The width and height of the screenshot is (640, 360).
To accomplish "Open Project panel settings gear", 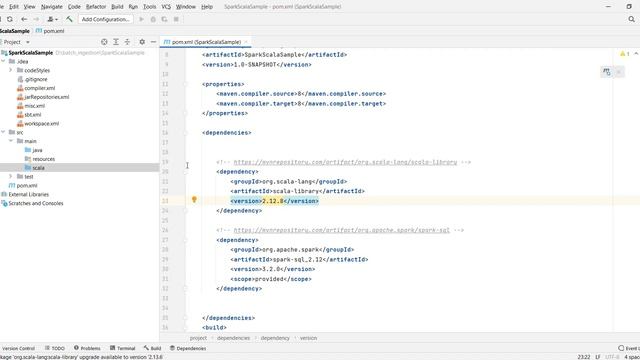I will click(142, 42).
